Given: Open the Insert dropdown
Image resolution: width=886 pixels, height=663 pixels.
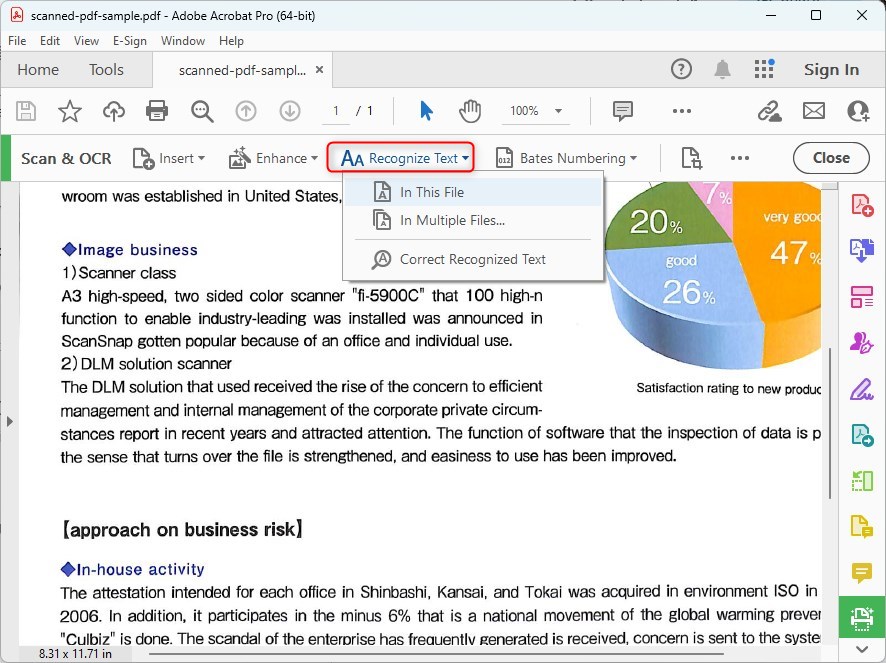Looking at the screenshot, I should click(x=170, y=158).
